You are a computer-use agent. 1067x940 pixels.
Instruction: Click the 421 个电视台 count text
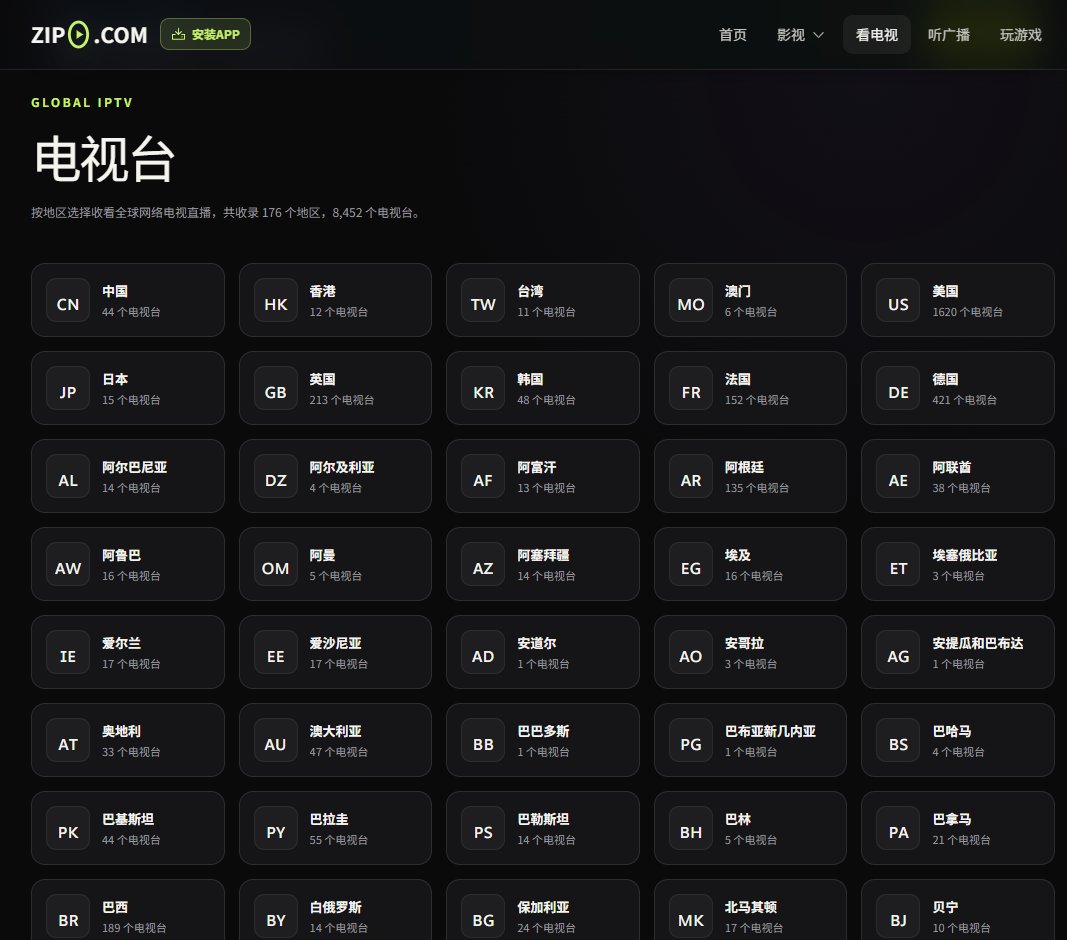click(964, 400)
